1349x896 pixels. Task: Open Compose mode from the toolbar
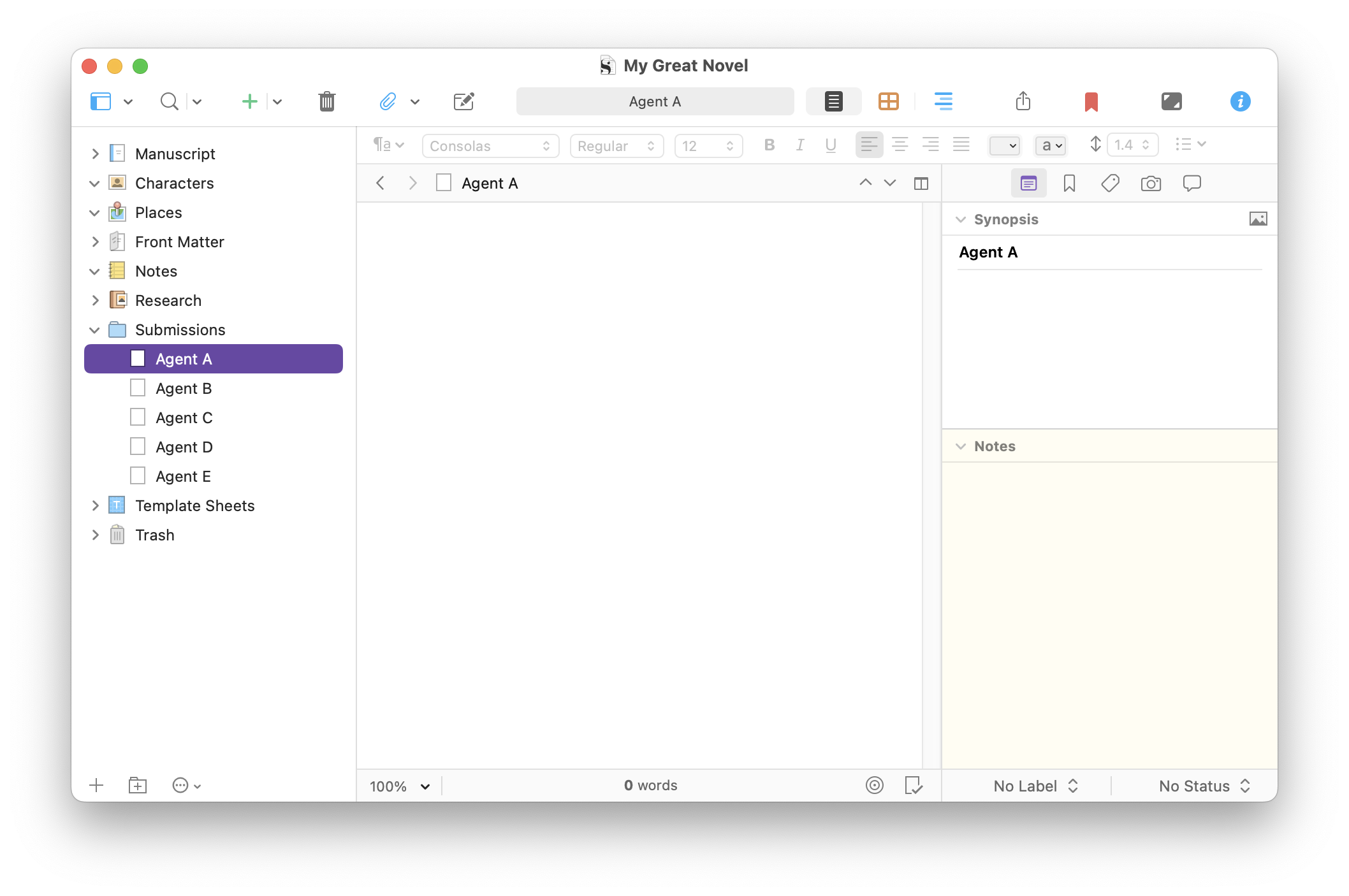pyautogui.click(x=1171, y=101)
